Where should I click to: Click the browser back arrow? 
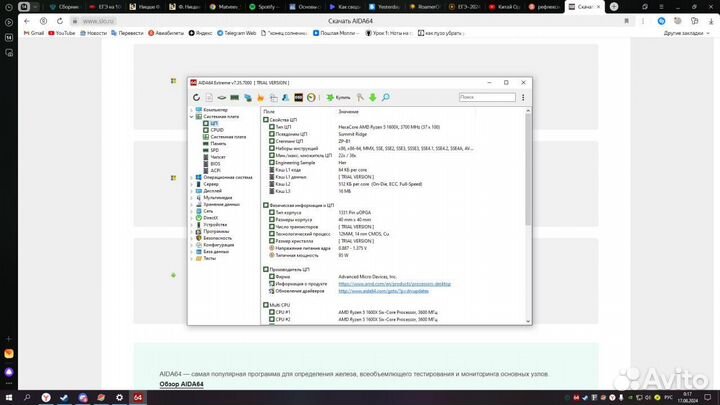click(x=27, y=21)
